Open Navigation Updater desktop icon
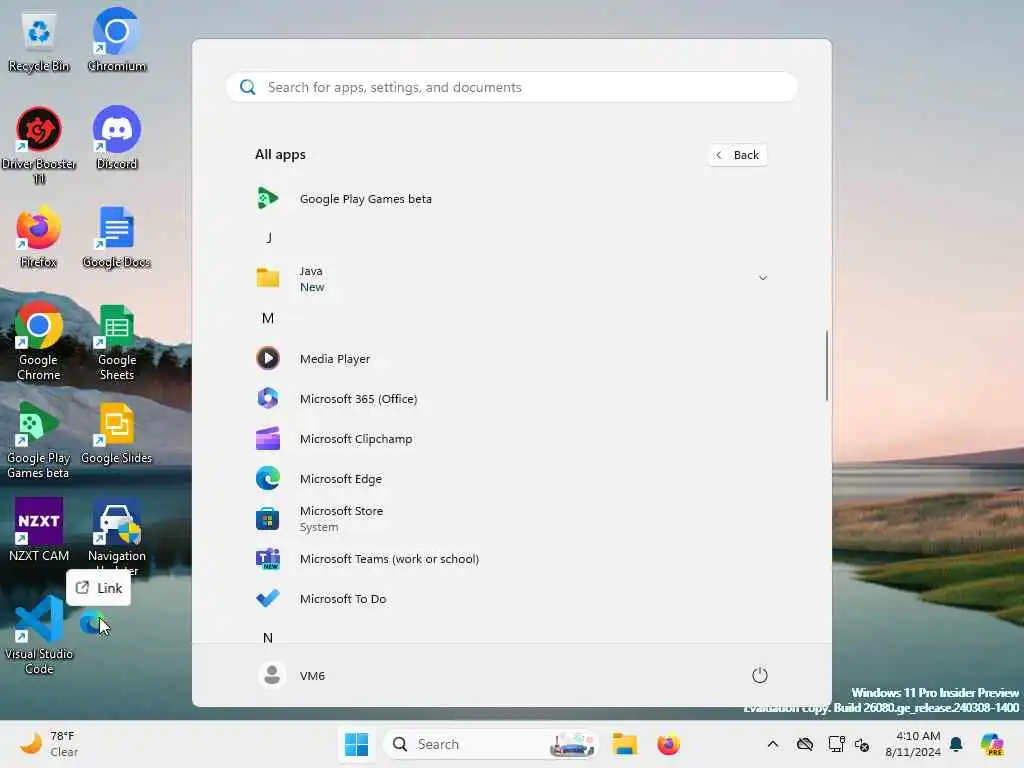 tap(117, 537)
